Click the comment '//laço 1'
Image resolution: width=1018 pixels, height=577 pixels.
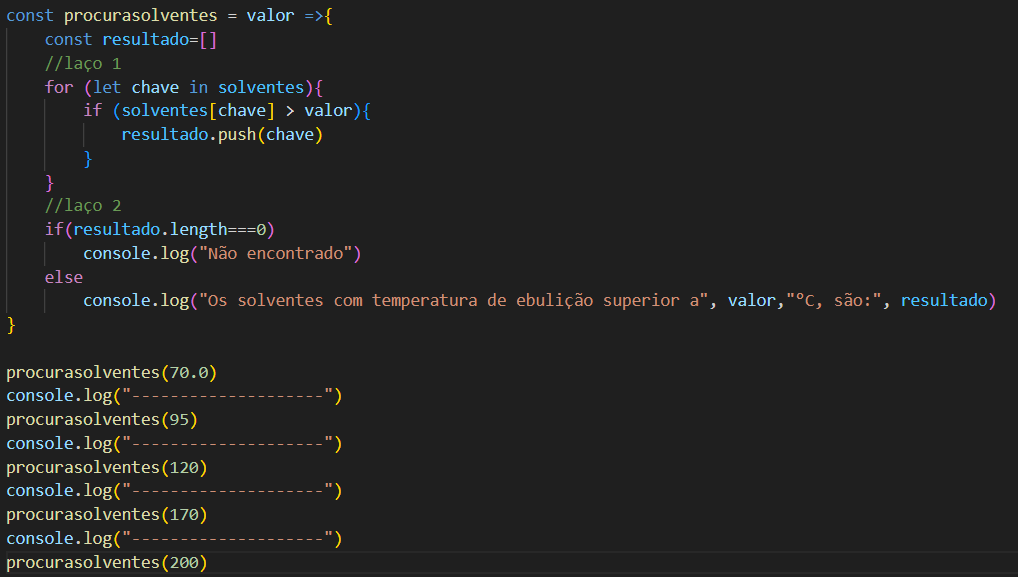pyautogui.click(x=82, y=64)
